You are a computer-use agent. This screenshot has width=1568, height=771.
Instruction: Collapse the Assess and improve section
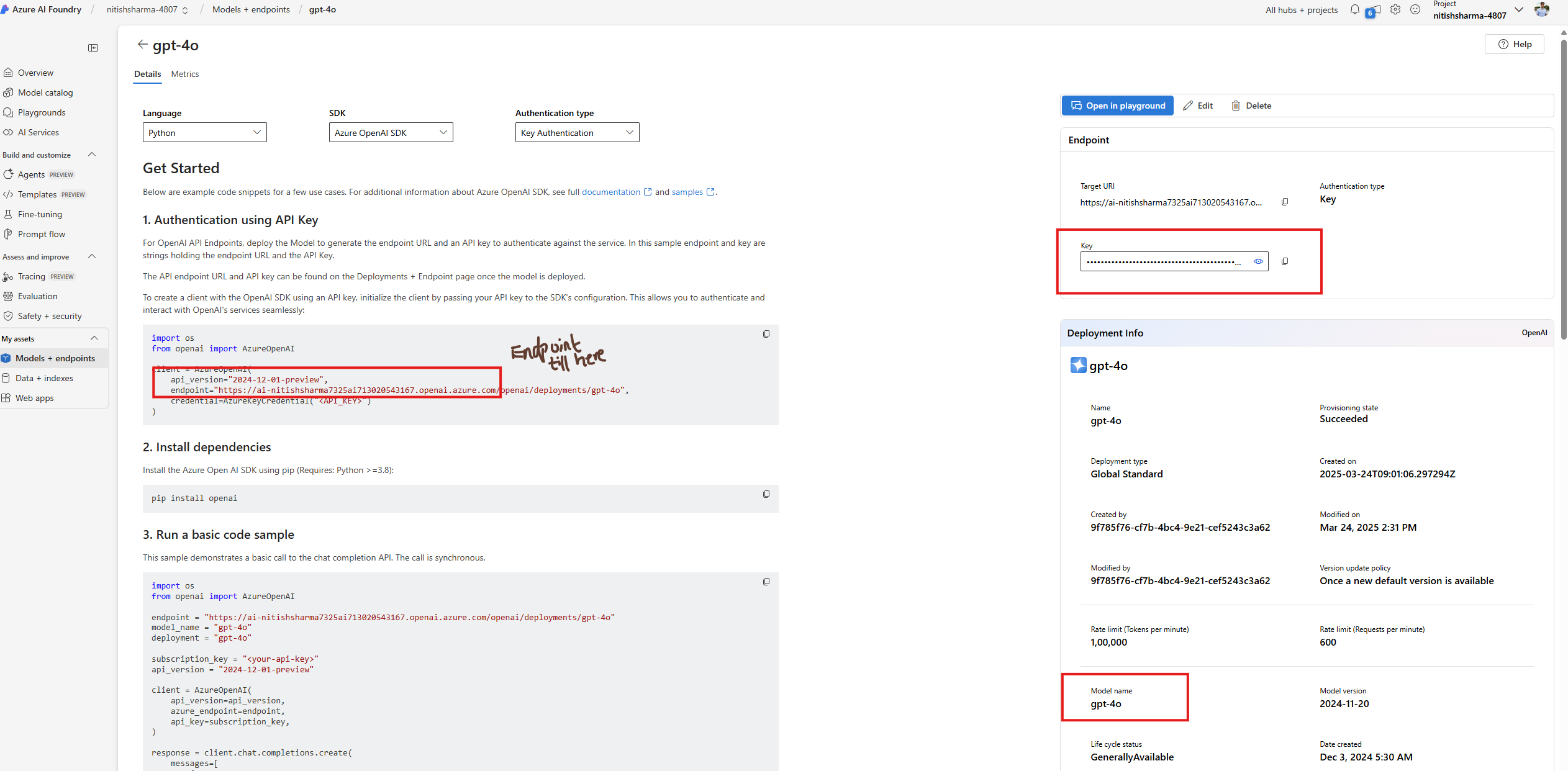[92, 256]
